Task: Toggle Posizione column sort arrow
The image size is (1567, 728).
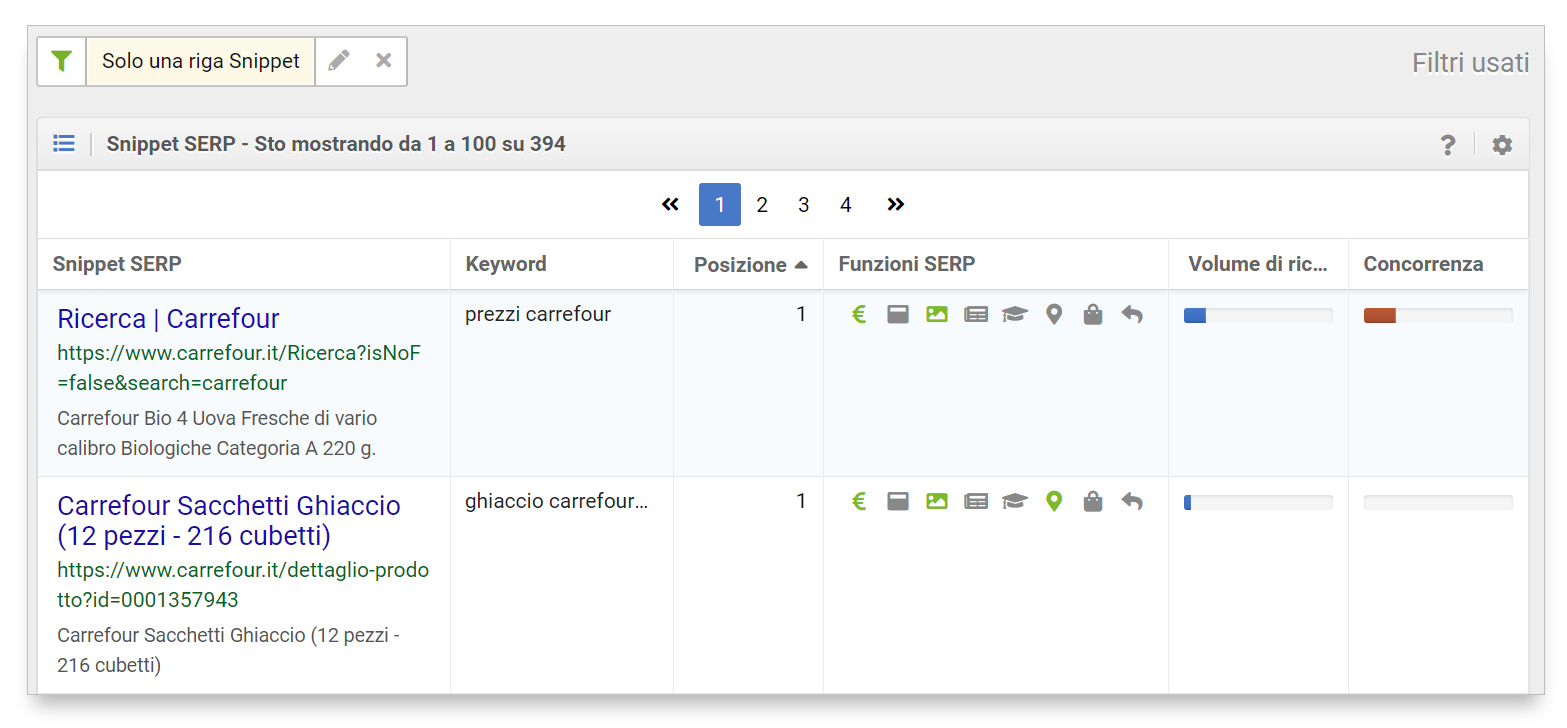Action: click(x=801, y=265)
